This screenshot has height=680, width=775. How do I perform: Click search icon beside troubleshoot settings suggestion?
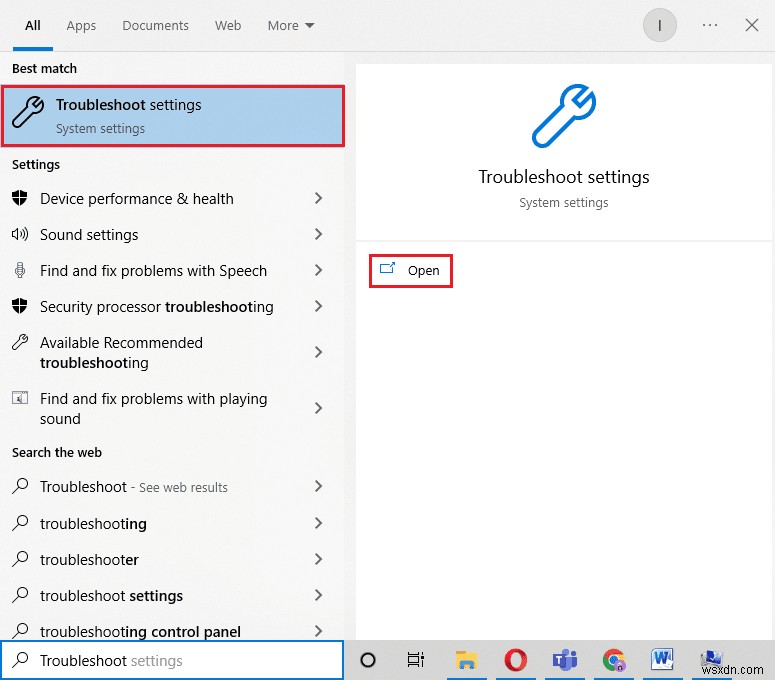tap(20, 595)
